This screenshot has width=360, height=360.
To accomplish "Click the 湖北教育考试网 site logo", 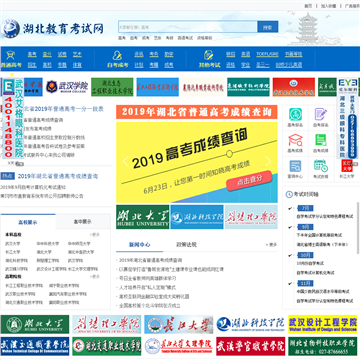I will click(52, 29).
